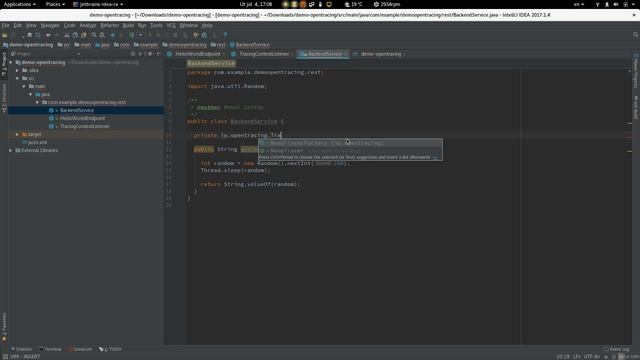640x360 pixels.
Task: Open the Help menu
Action: (207, 25)
